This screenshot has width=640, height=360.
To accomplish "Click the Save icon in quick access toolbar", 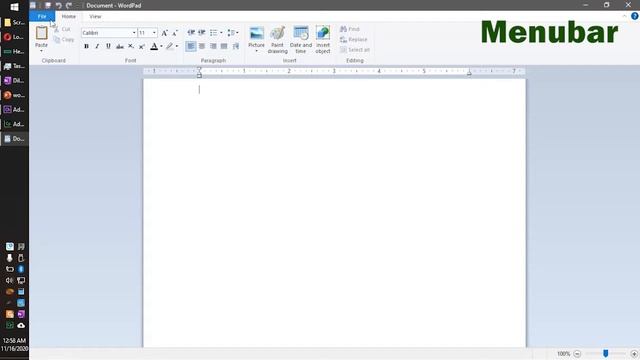I will point(48,5).
